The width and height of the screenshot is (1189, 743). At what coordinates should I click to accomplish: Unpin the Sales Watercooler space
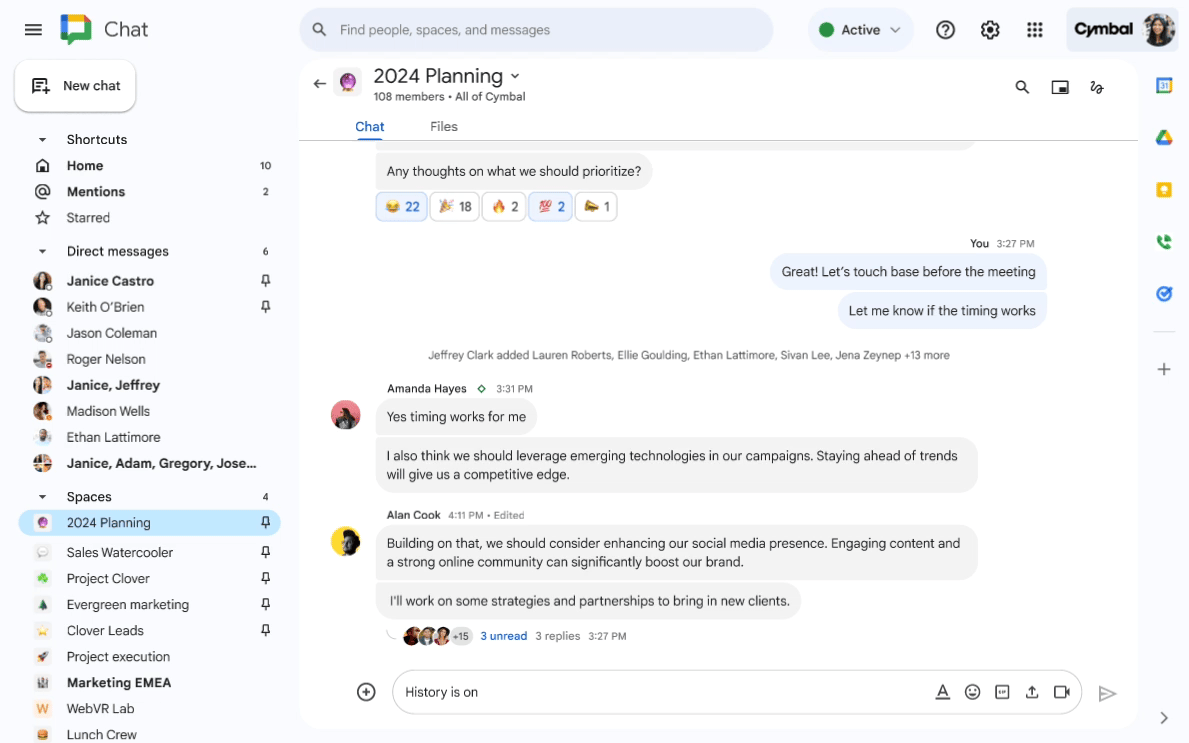265,552
